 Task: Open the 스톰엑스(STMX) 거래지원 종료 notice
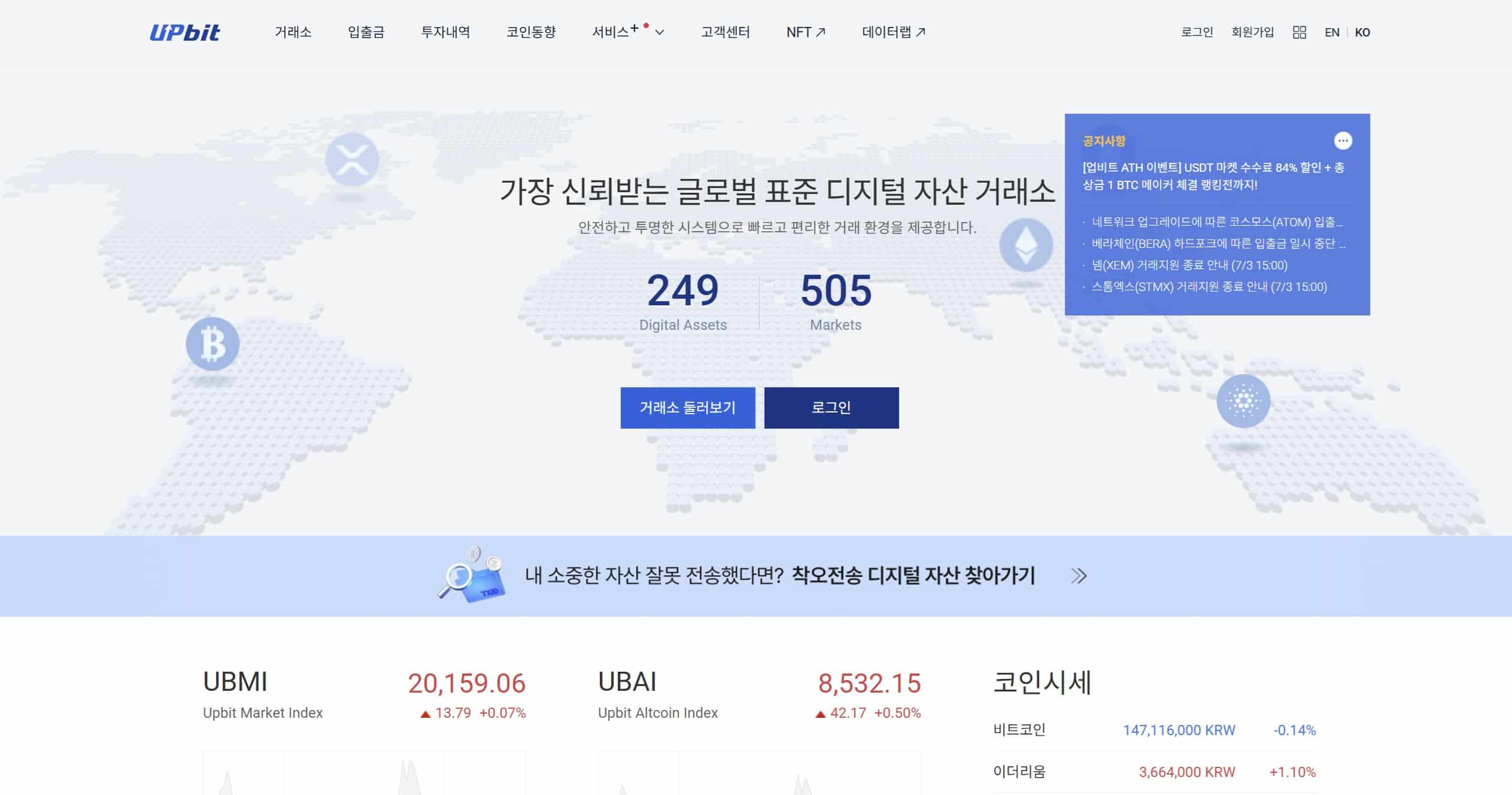[x=1209, y=287]
